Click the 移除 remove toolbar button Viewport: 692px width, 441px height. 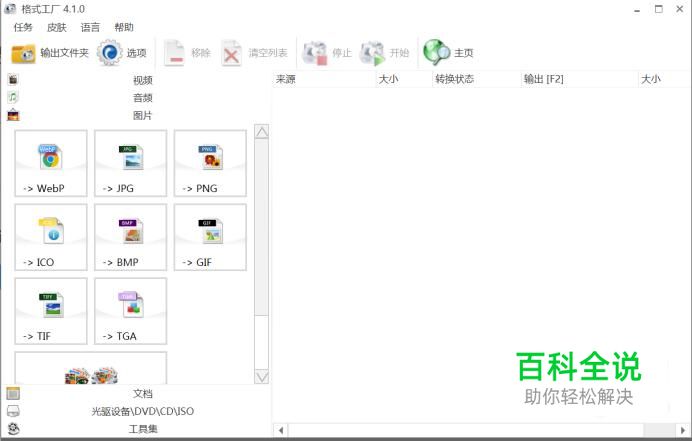pos(187,53)
